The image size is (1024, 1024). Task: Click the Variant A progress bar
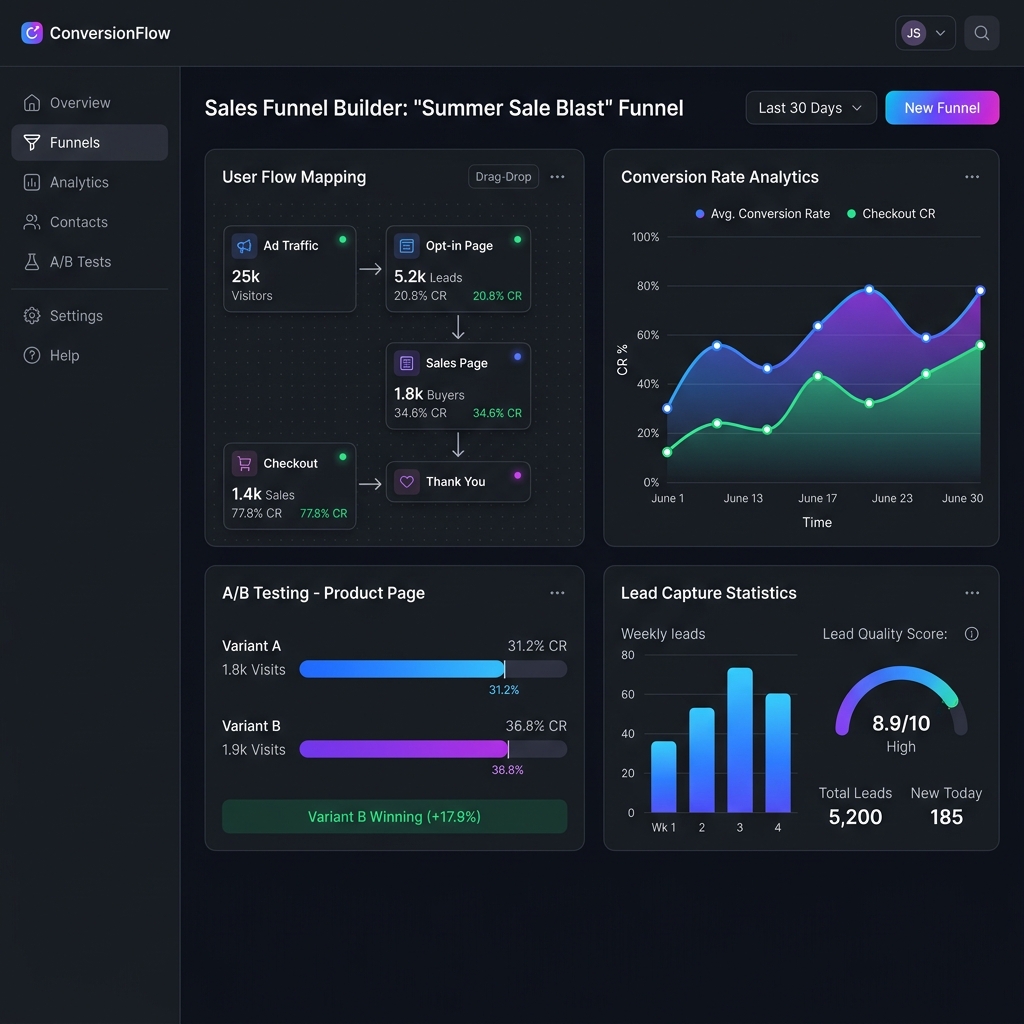(x=433, y=669)
